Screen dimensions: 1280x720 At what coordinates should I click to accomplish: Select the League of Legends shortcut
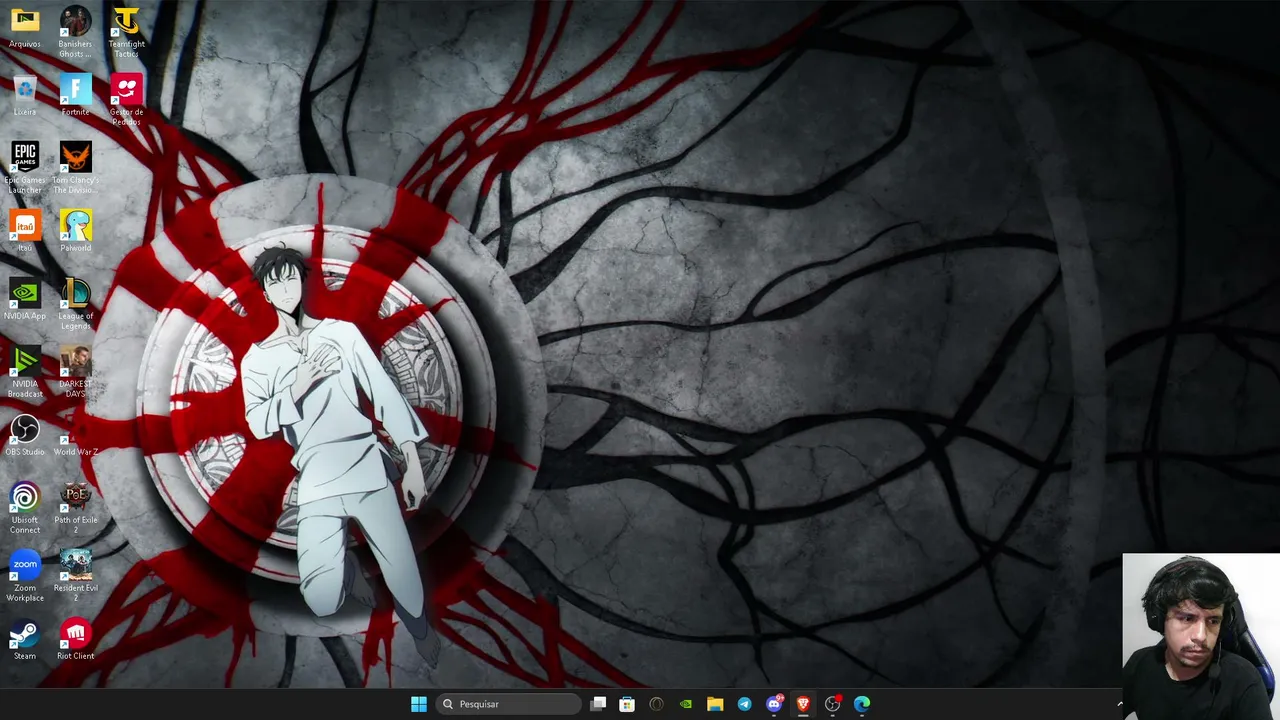click(75, 304)
